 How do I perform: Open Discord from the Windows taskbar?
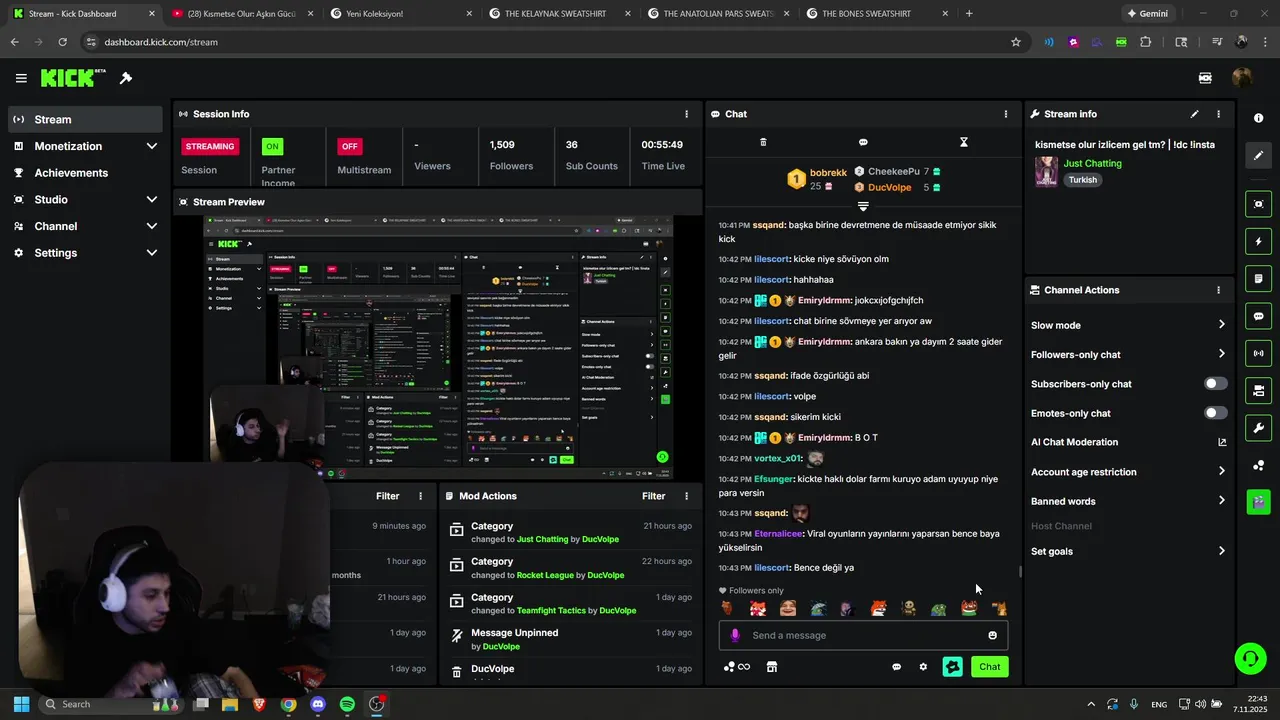coord(318,704)
